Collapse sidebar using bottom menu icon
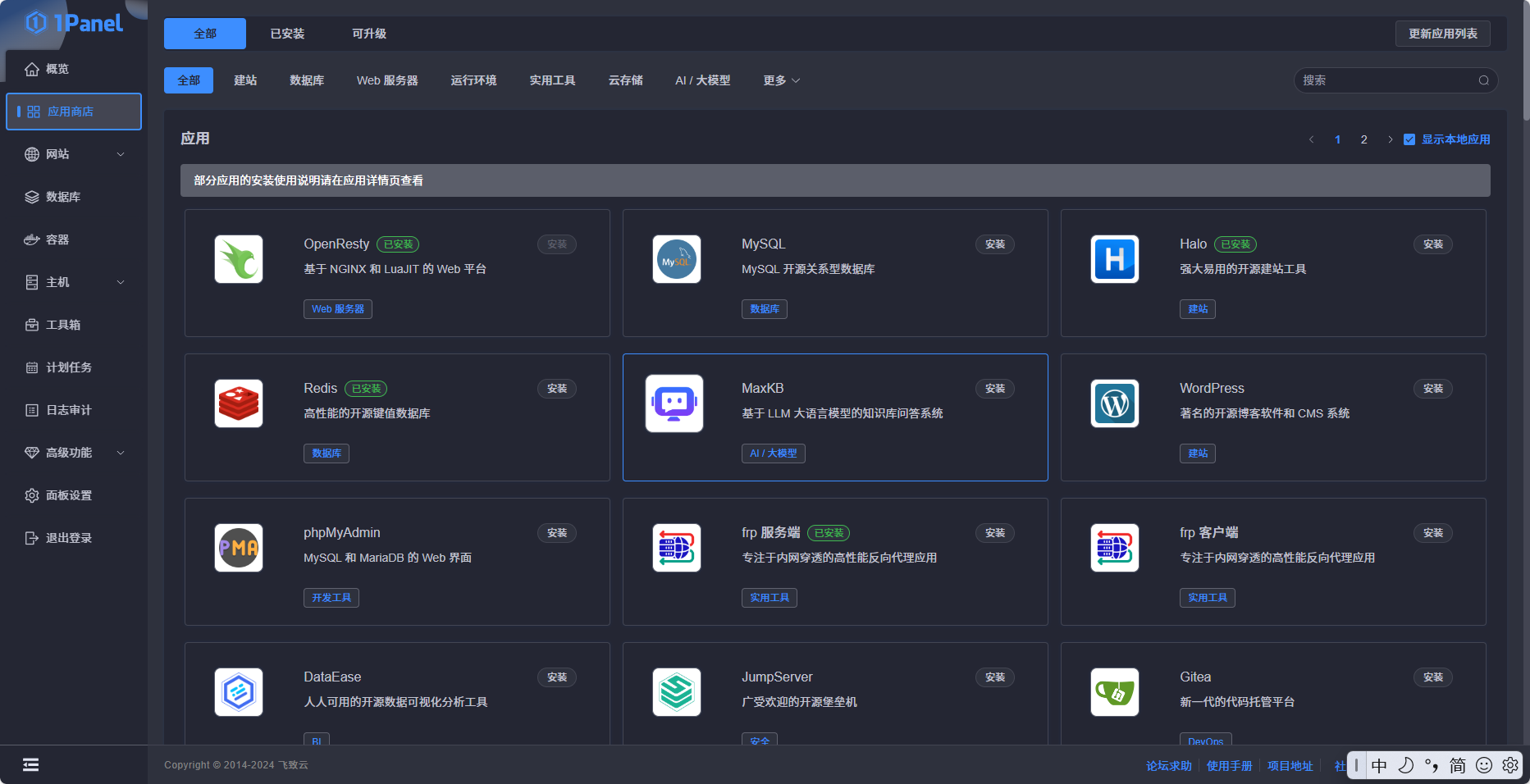 30,765
